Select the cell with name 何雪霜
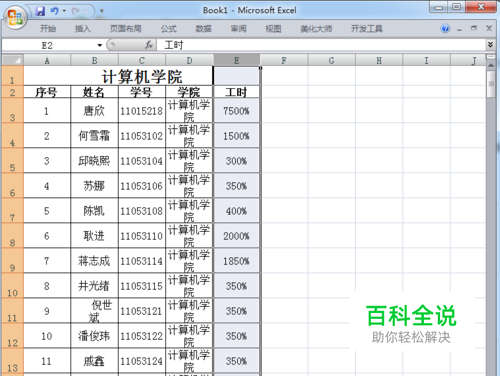Viewport: 500px width, 376px height. pyautogui.click(x=94, y=136)
